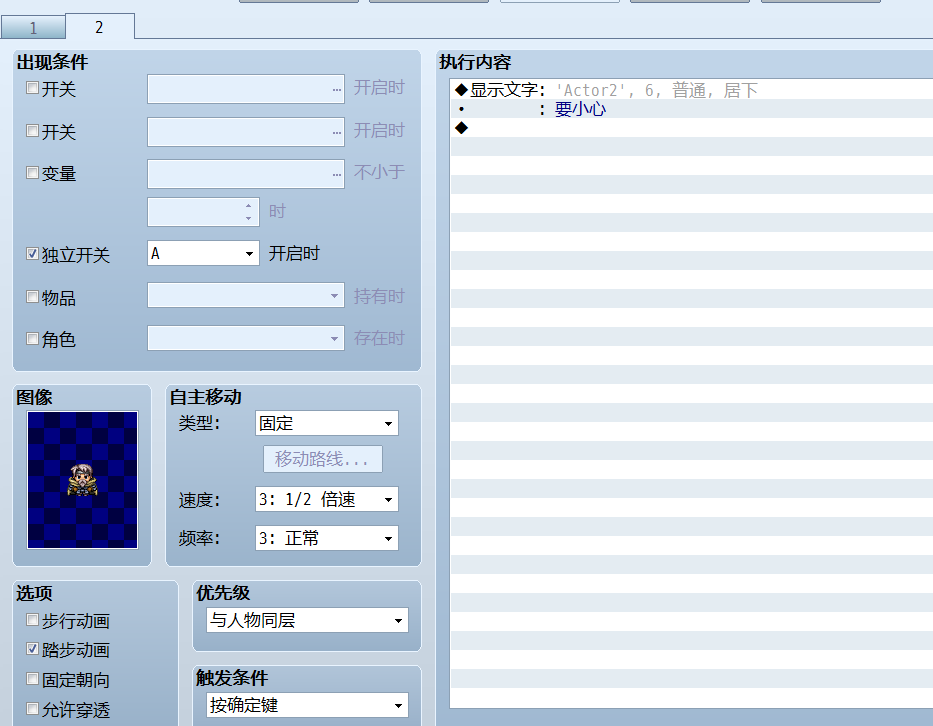Select the event character sprite image
Viewport: 933px width, 726px height.
(x=83, y=480)
